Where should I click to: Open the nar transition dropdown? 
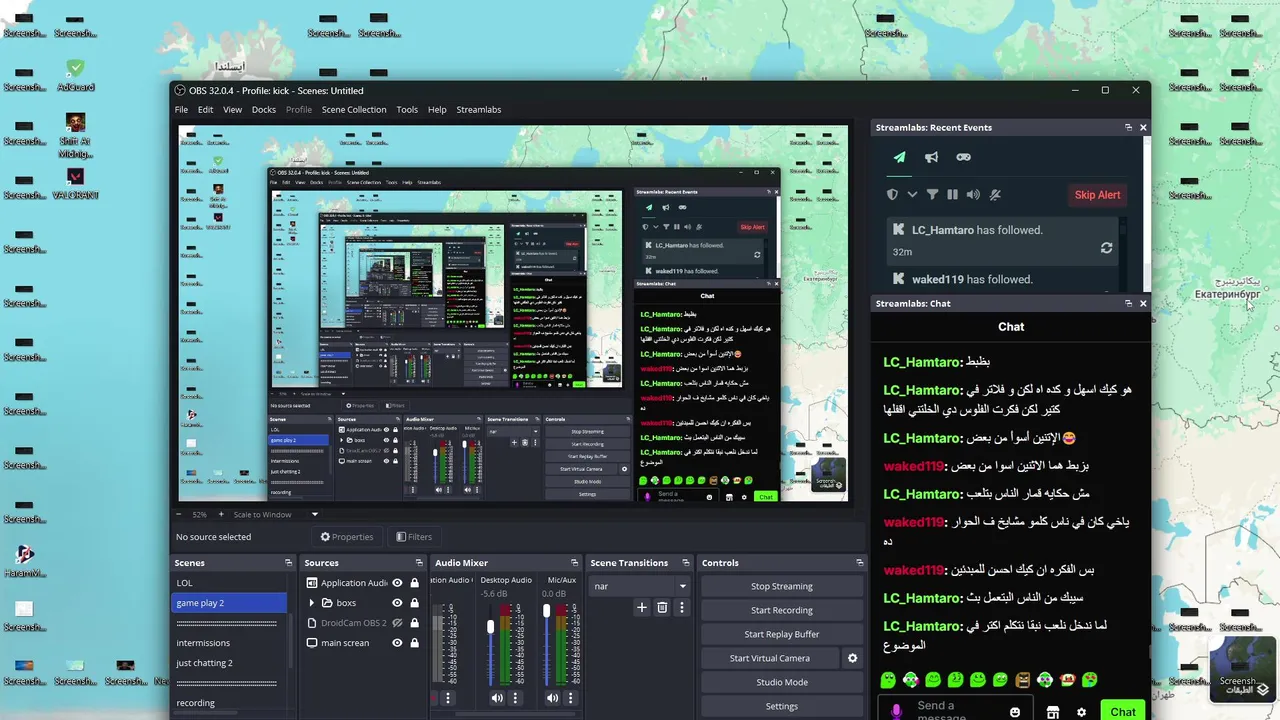pyautogui.click(x=640, y=586)
